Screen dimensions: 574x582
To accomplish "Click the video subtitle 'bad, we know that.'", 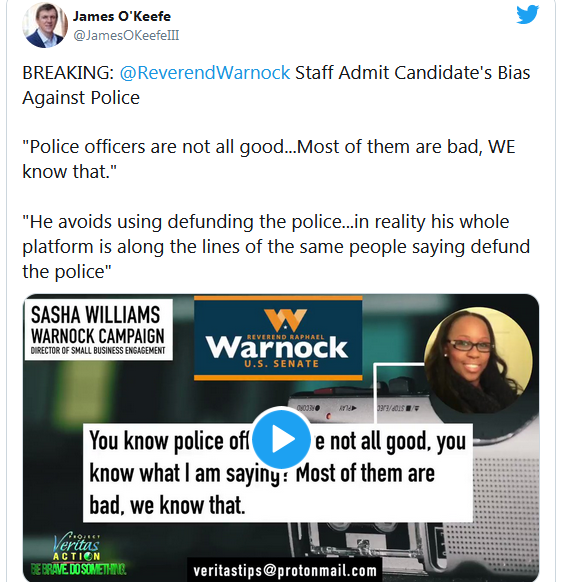I will pos(167,506).
